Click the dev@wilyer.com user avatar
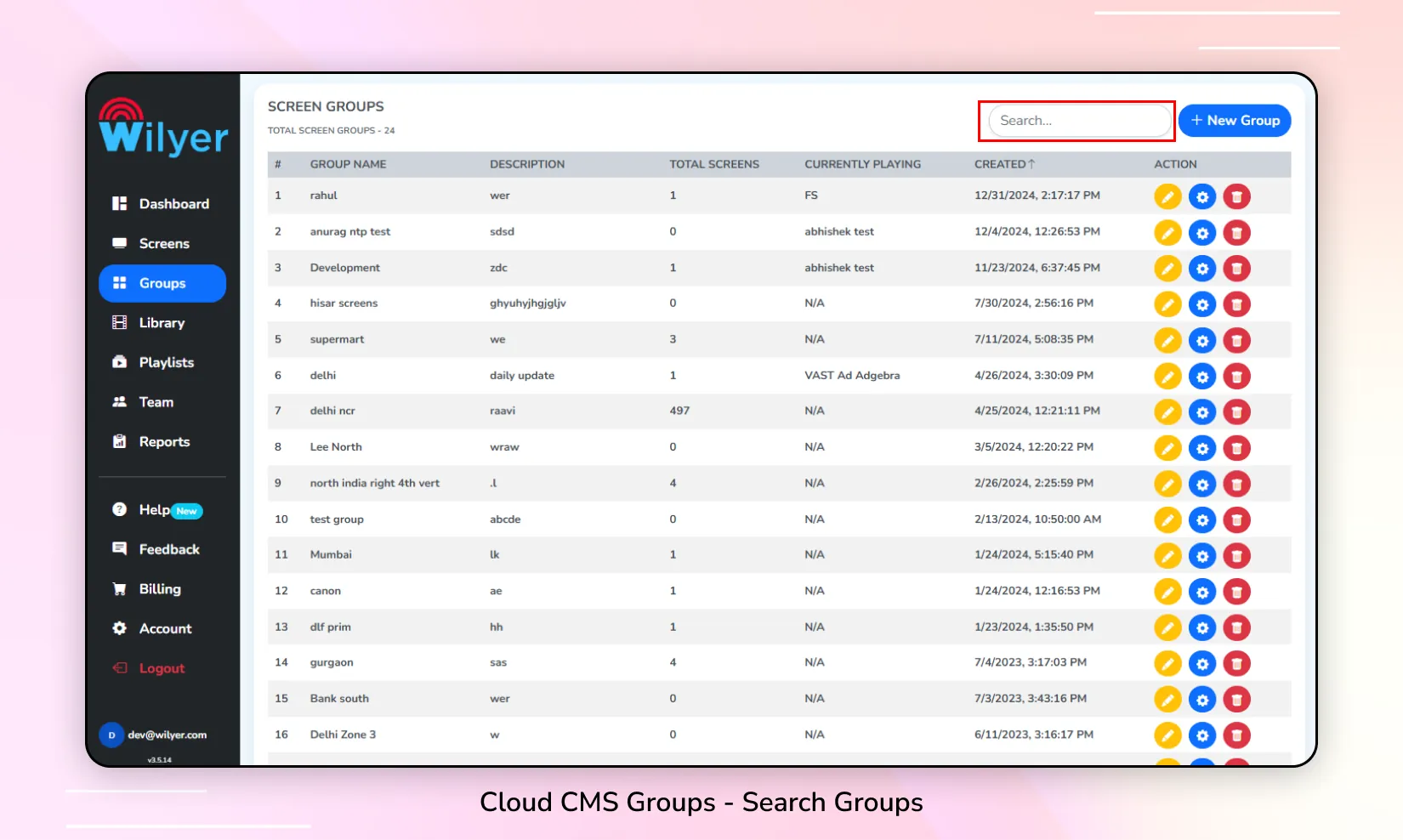The image size is (1403, 840). click(111, 735)
